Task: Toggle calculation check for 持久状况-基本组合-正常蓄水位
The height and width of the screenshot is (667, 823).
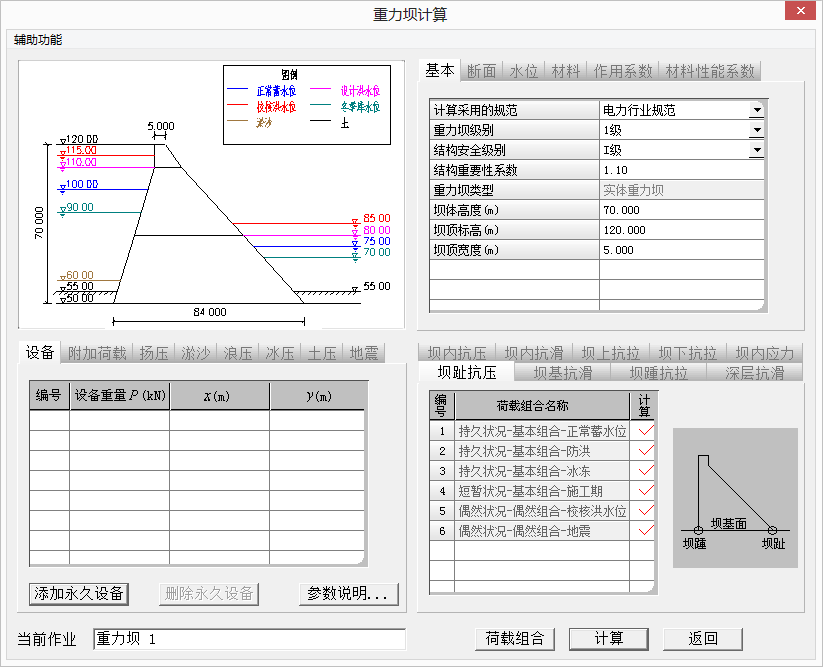Action: coord(645,432)
